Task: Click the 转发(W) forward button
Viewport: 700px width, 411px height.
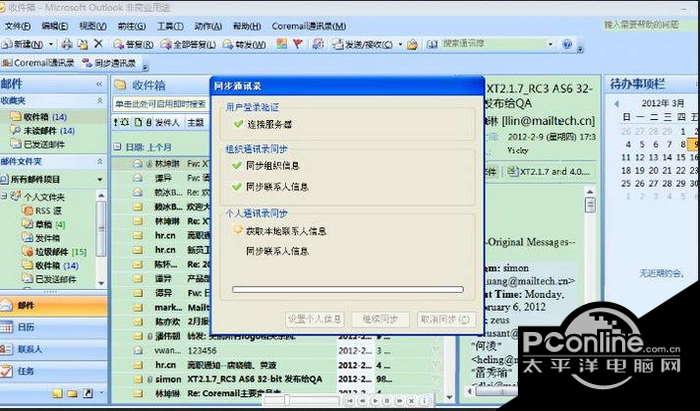Action: [244, 44]
